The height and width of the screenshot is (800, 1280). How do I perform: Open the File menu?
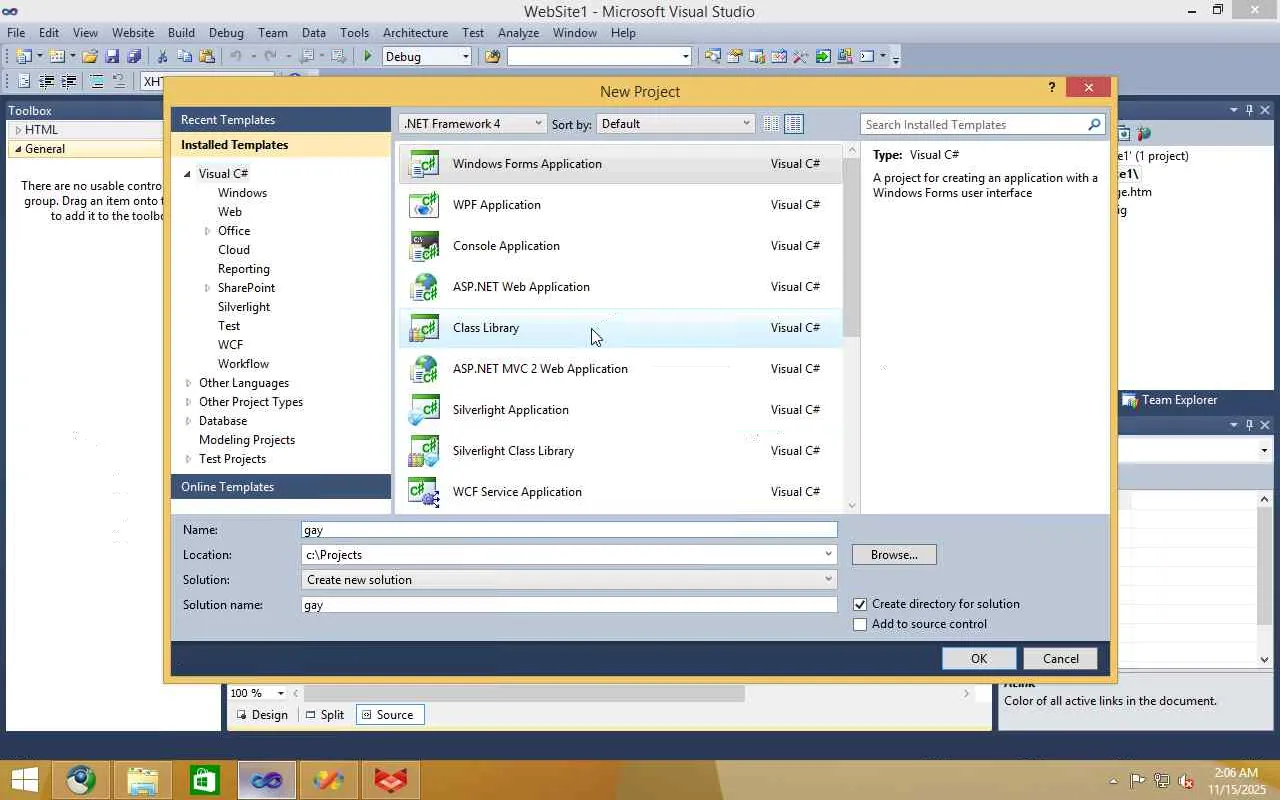click(16, 33)
